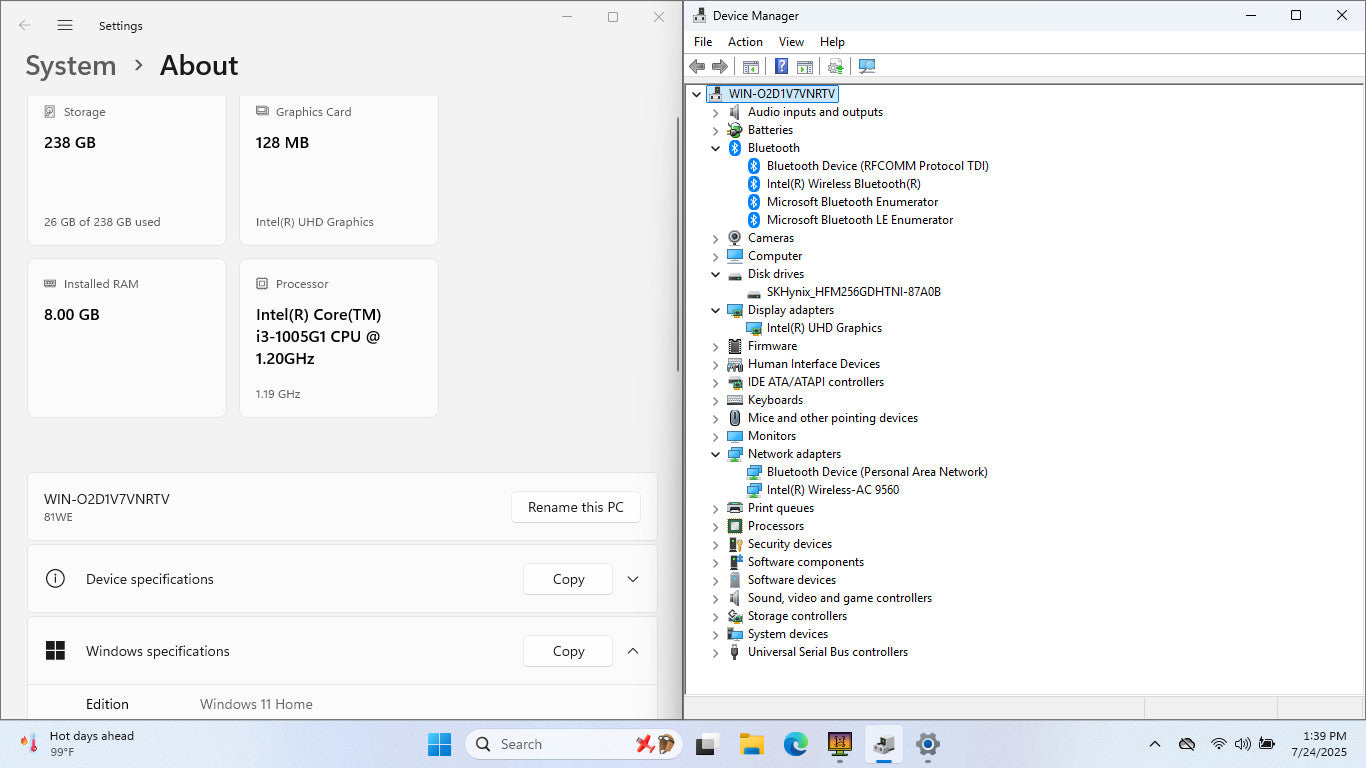Expand the Device specifications section chevron

pyautogui.click(x=632, y=579)
